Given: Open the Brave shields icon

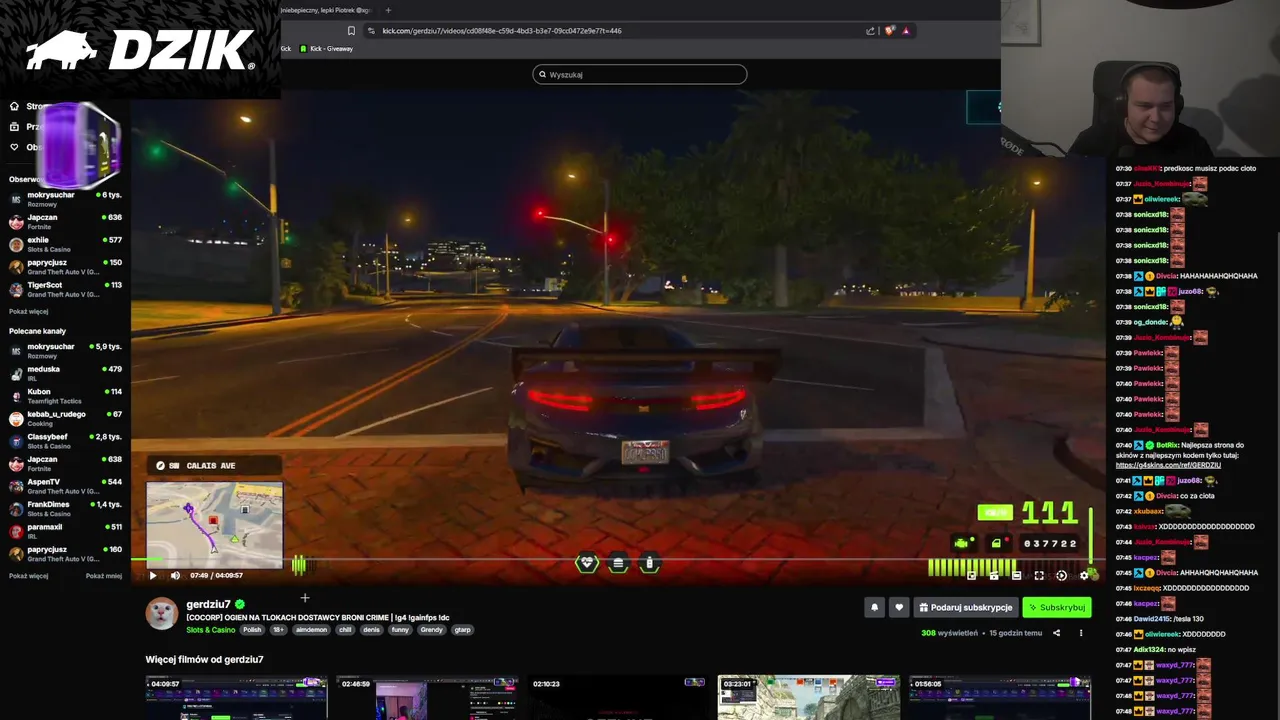Looking at the screenshot, I should click(x=889, y=30).
